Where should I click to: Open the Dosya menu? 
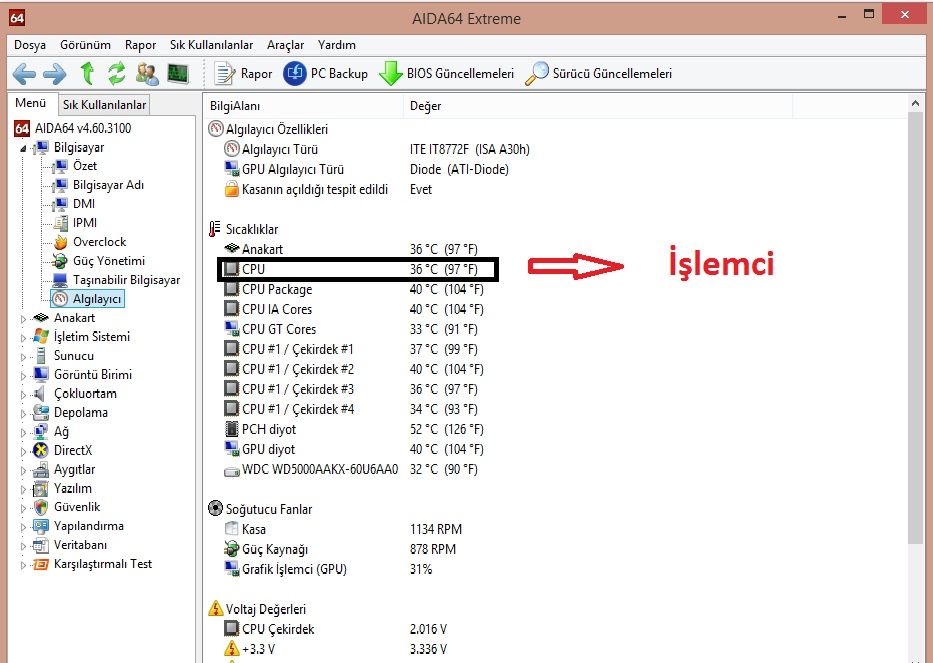[x=30, y=45]
